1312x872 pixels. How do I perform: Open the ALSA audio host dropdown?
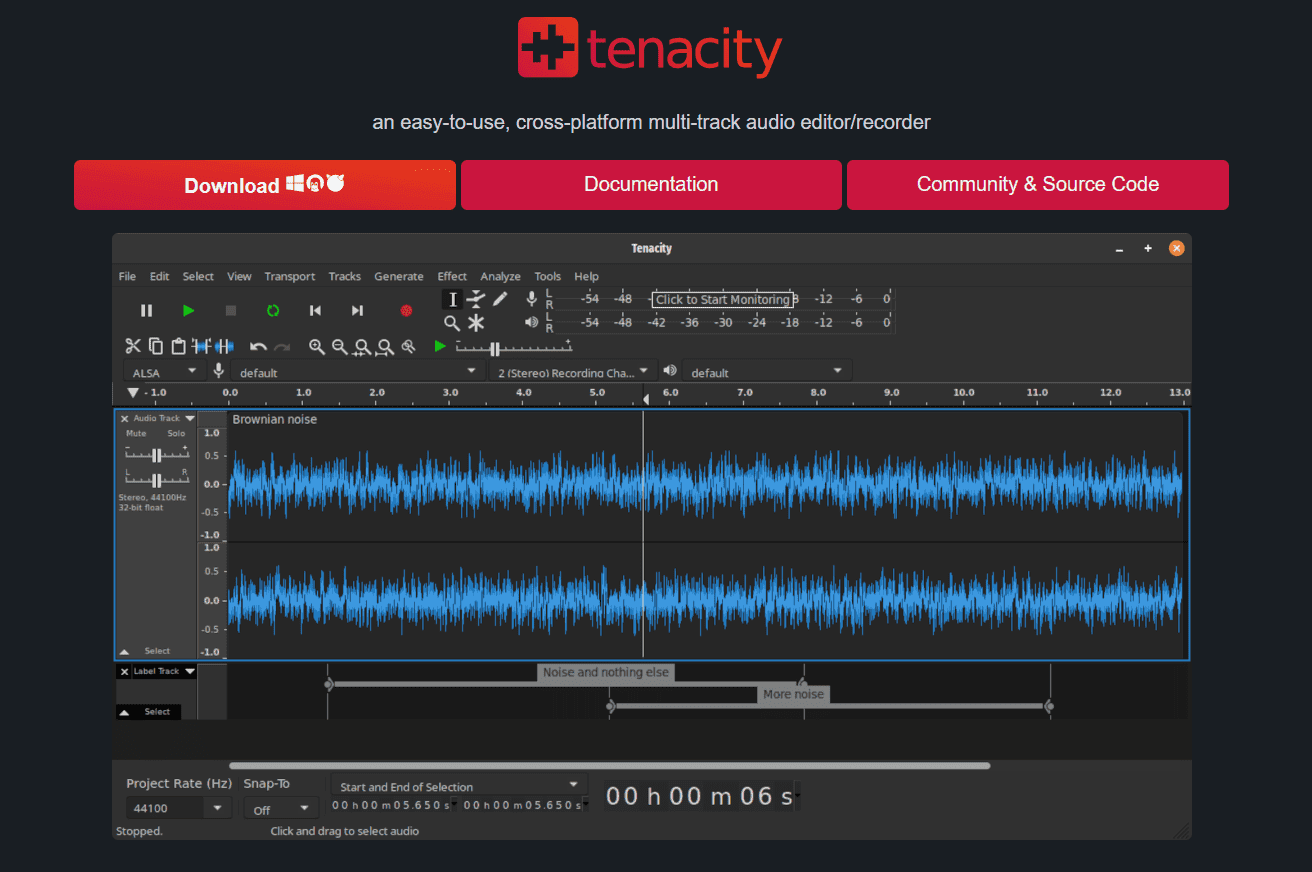(x=165, y=372)
